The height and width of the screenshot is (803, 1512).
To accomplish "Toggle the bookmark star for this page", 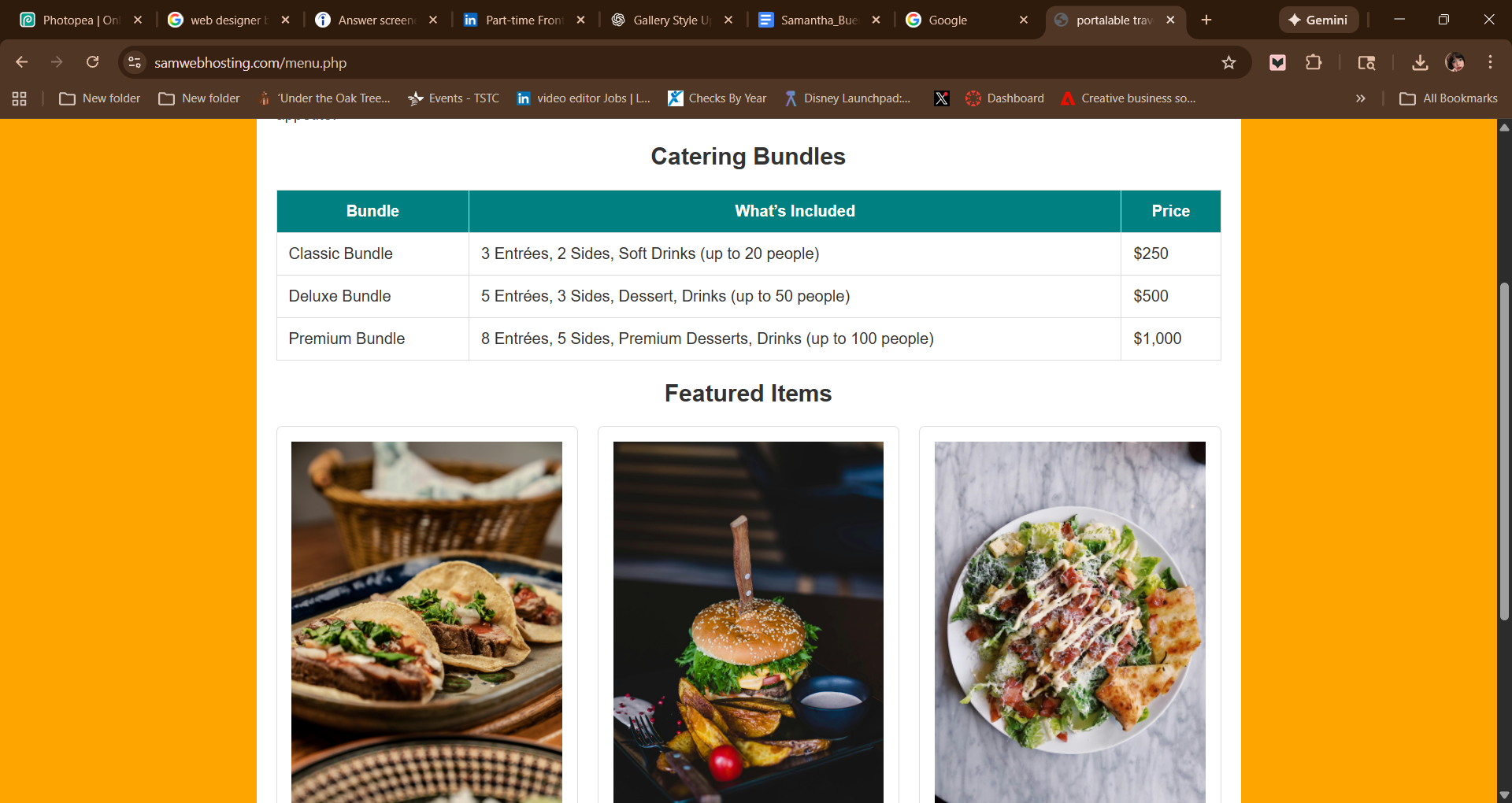I will point(1229,62).
